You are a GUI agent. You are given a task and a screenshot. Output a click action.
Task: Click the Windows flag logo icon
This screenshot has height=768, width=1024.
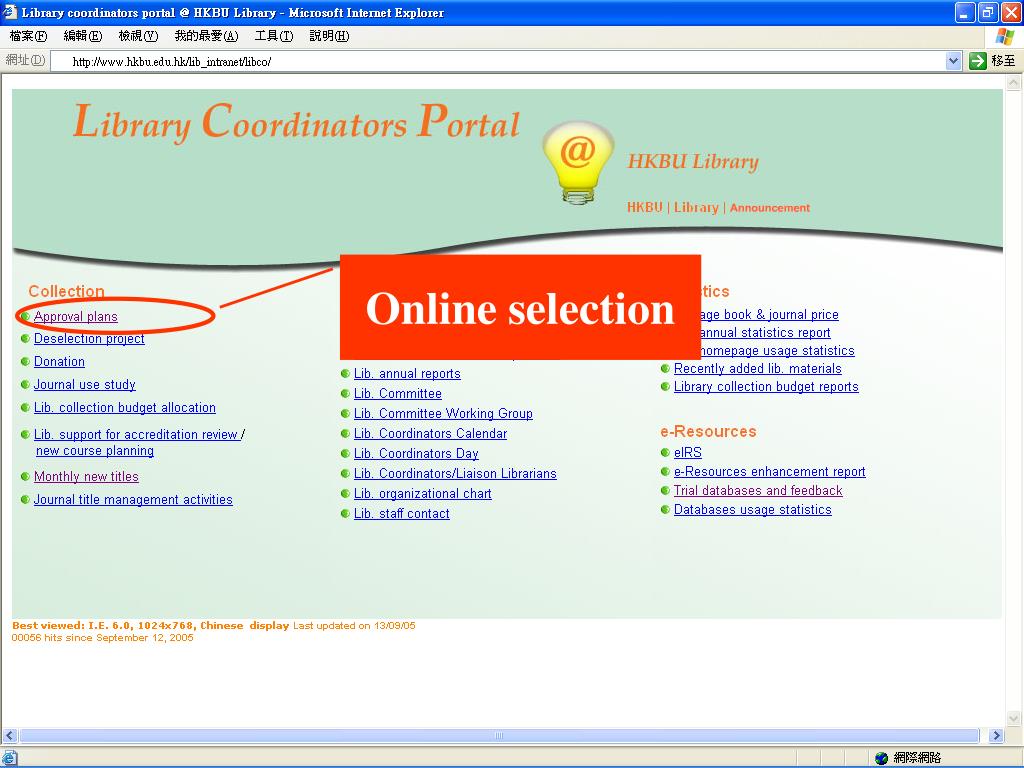[1005, 37]
